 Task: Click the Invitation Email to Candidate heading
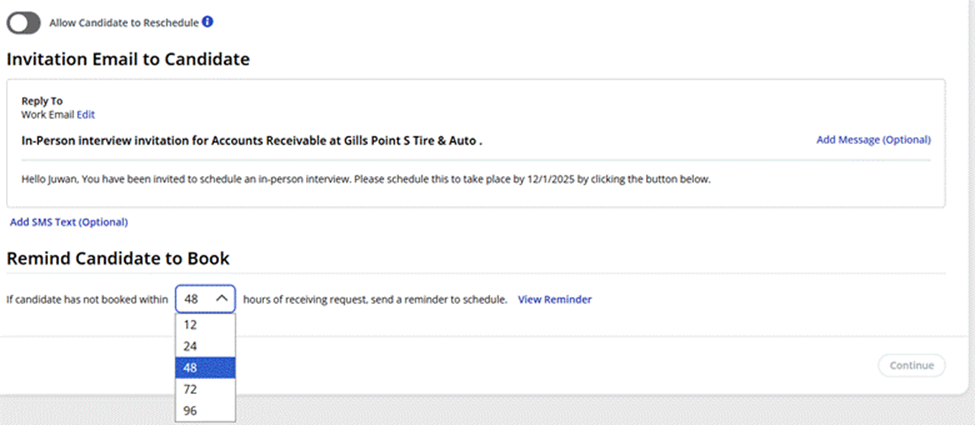[128, 59]
